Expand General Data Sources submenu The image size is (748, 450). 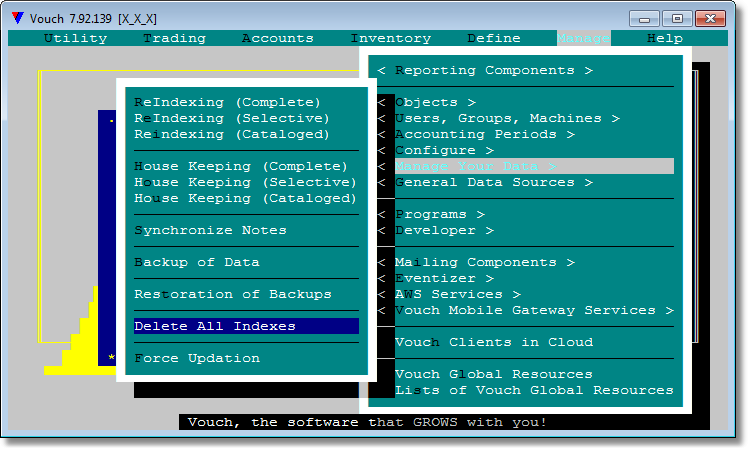coord(485,182)
